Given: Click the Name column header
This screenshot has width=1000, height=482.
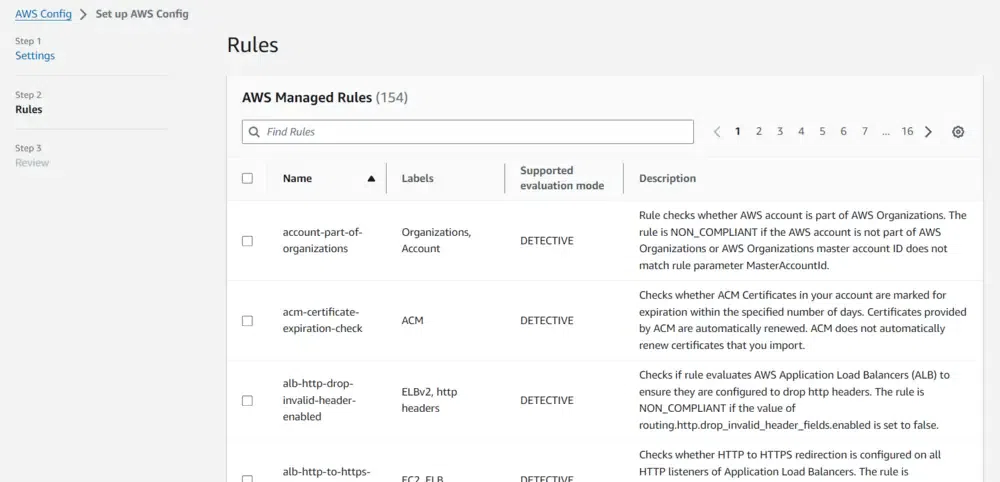Looking at the screenshot, I should [x=297, y=179].
